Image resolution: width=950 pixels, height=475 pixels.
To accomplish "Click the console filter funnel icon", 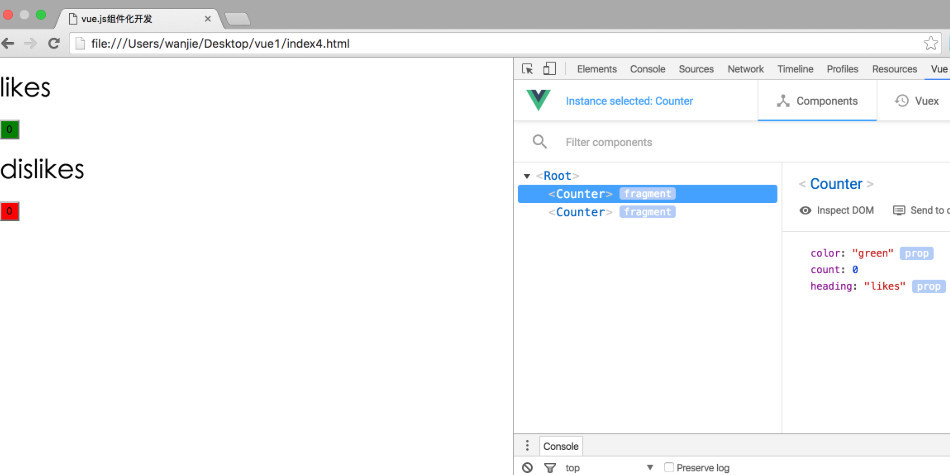I will (549, 467).
